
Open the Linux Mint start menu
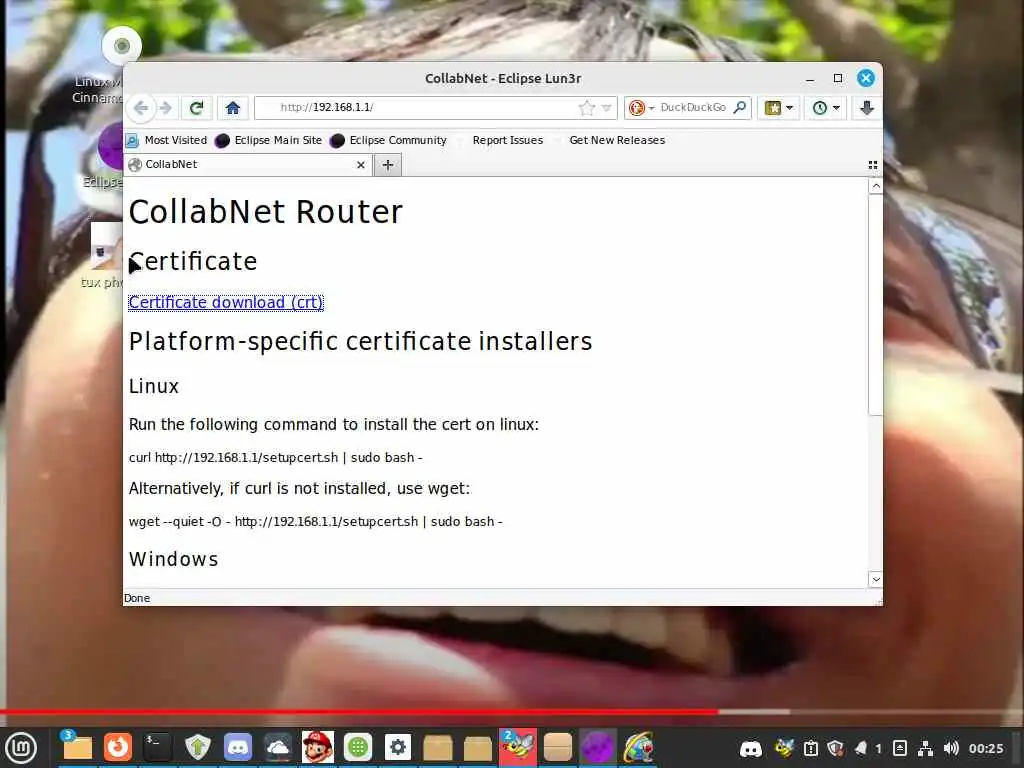21,748
